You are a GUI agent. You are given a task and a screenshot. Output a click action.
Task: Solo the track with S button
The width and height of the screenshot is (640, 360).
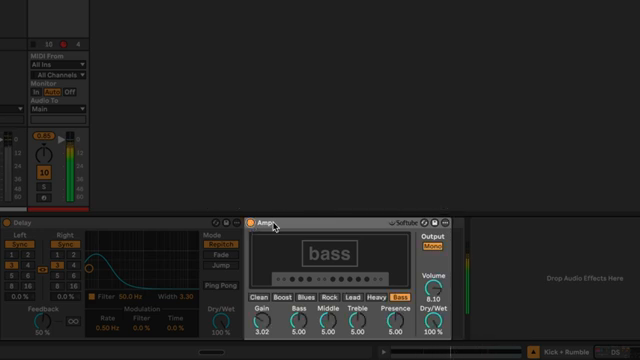coord(44,187)
